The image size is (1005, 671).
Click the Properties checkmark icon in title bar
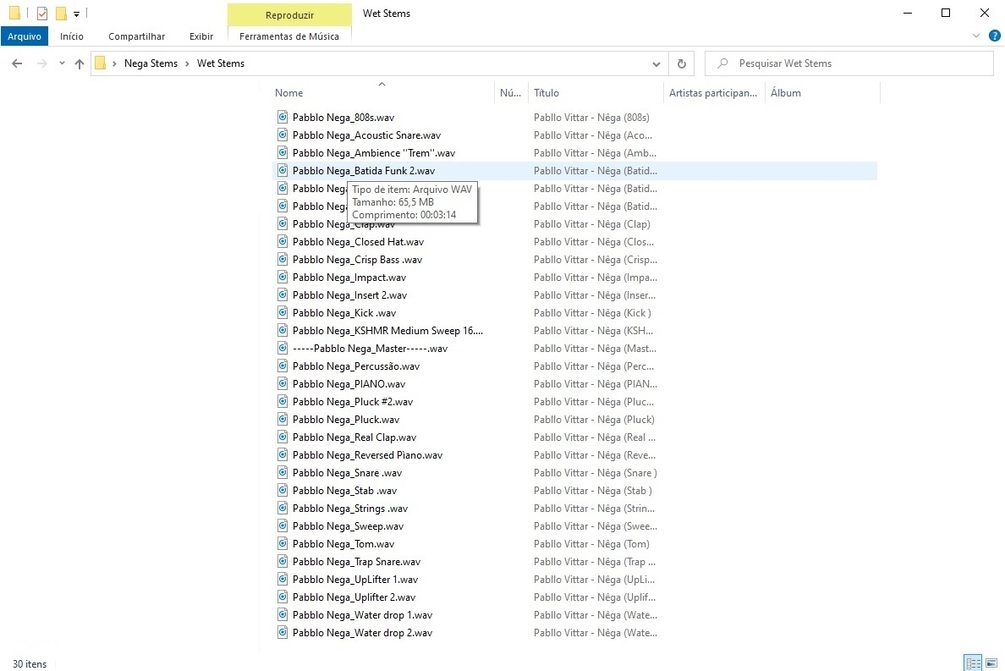coord(42,13)
